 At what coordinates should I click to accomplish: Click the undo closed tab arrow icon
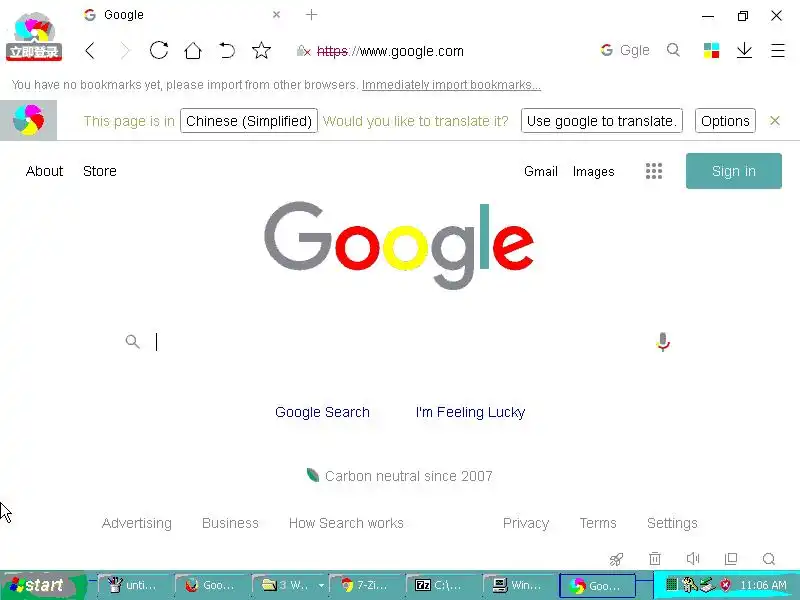pos(227,51)
